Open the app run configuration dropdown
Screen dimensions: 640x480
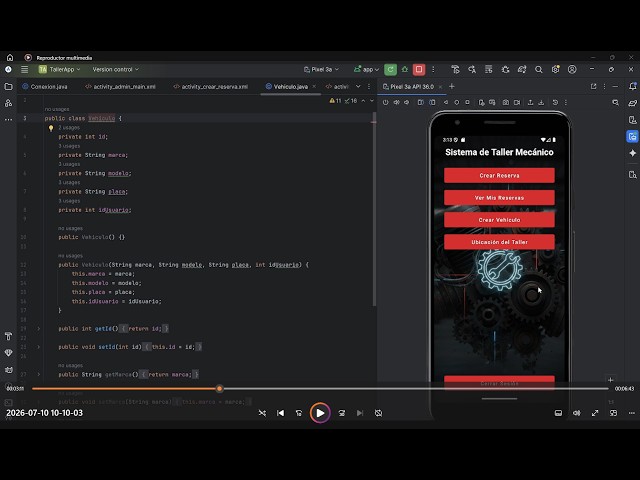(x=367, y=69)
